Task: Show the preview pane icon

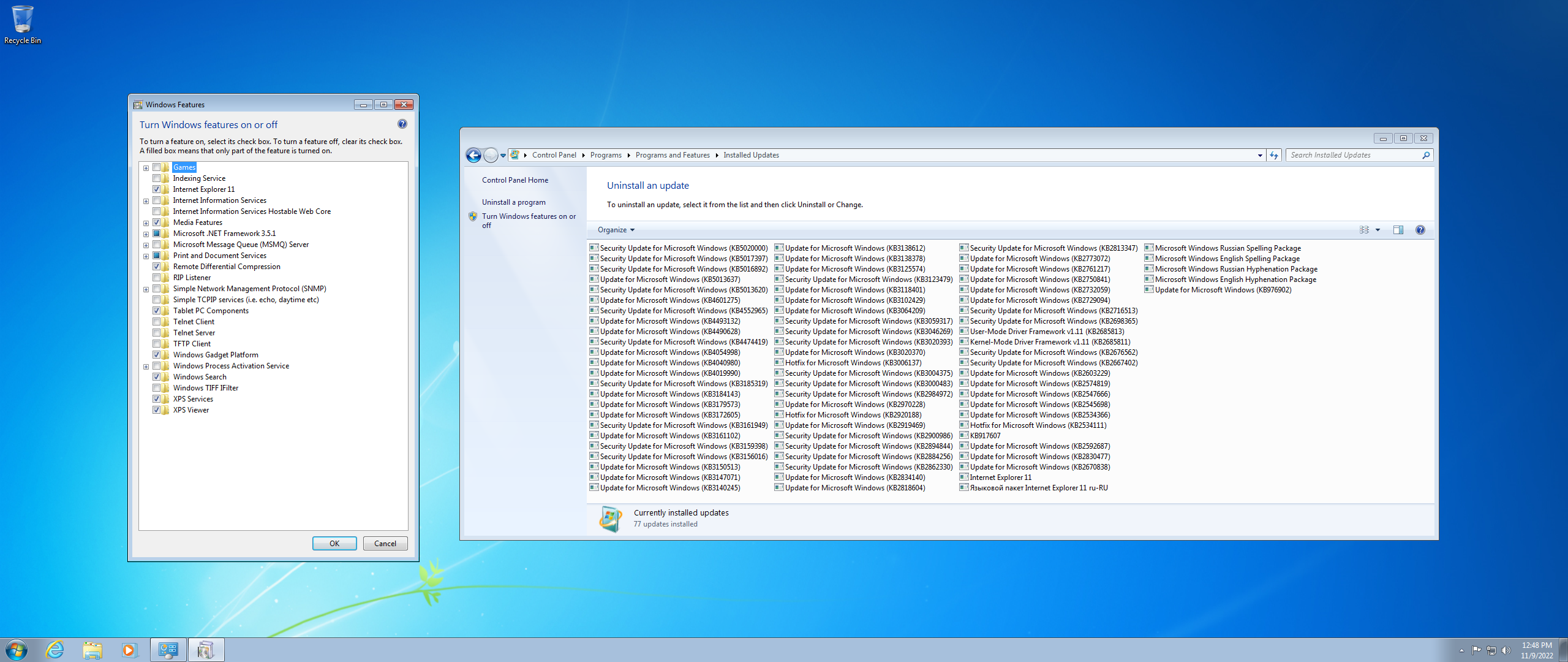Action: (1398, 230)
